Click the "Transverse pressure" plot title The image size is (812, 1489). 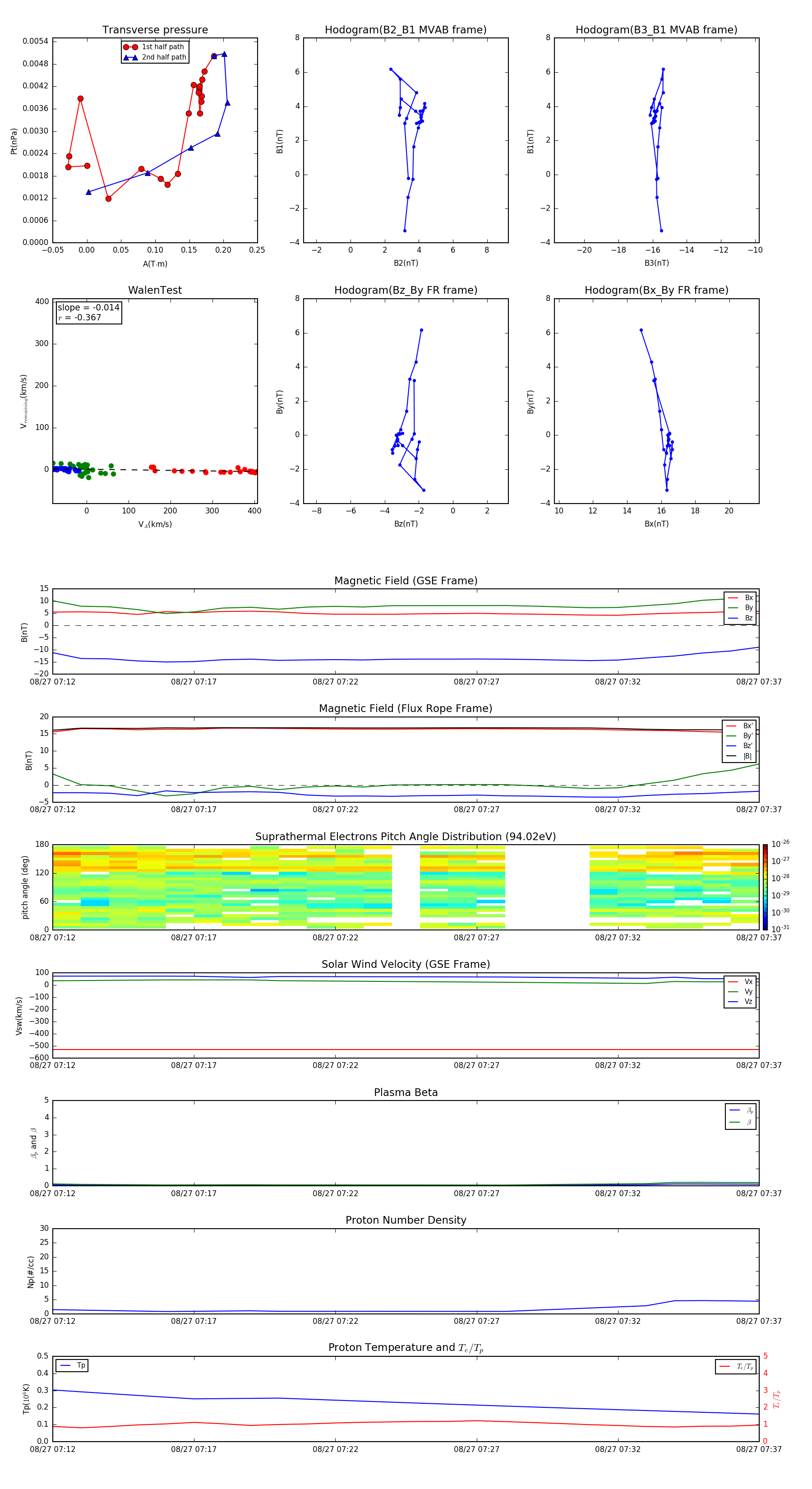click(155, 30)
